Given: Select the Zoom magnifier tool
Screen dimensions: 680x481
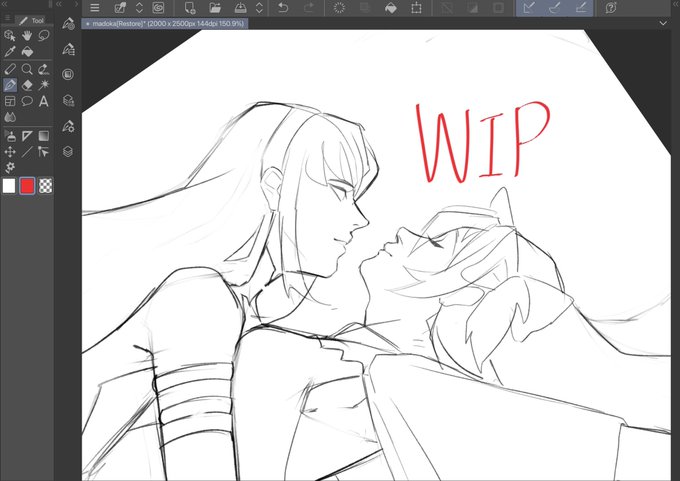Looking at the screenshot, I should 27,69.
